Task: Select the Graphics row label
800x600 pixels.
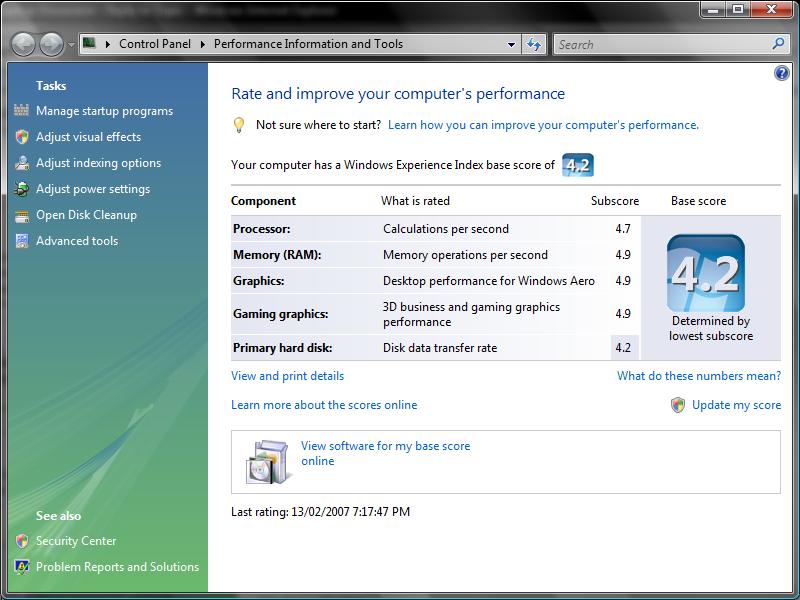Action: pyautogui.click(x=259, y=281)
